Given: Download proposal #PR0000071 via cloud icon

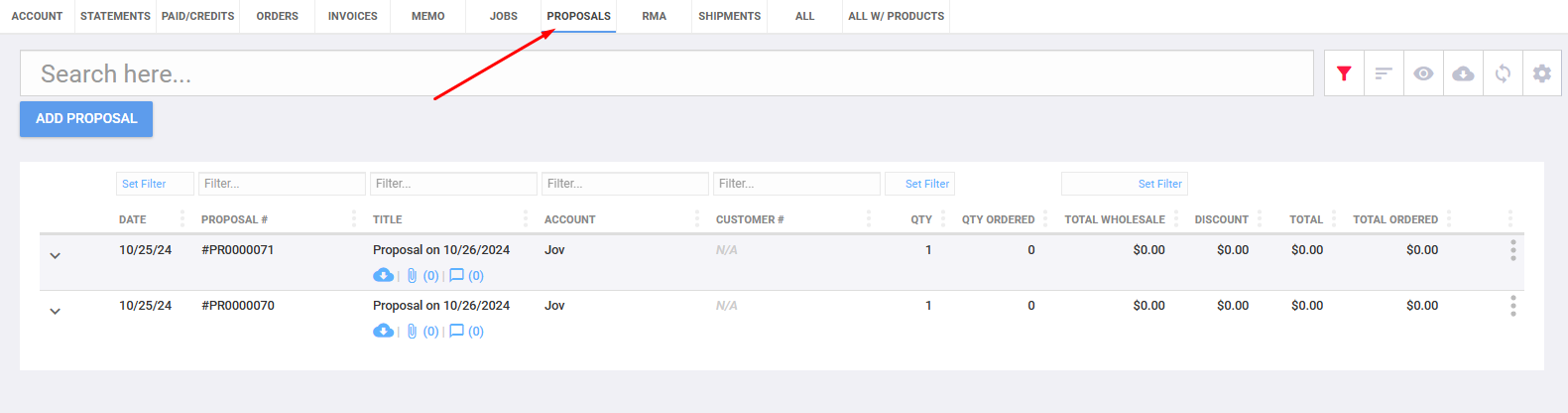Looking at the screenshot, I should click(383, 275).
